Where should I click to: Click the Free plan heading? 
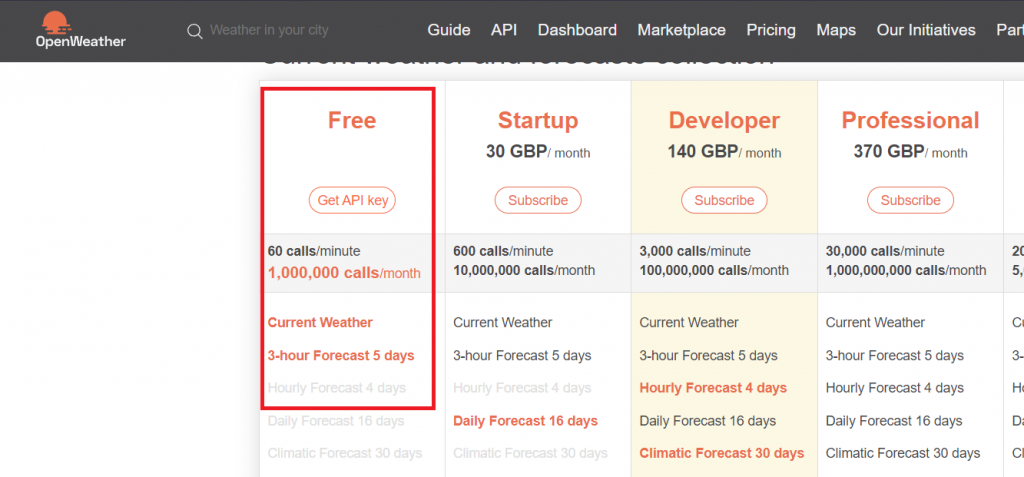pos(352,120)
